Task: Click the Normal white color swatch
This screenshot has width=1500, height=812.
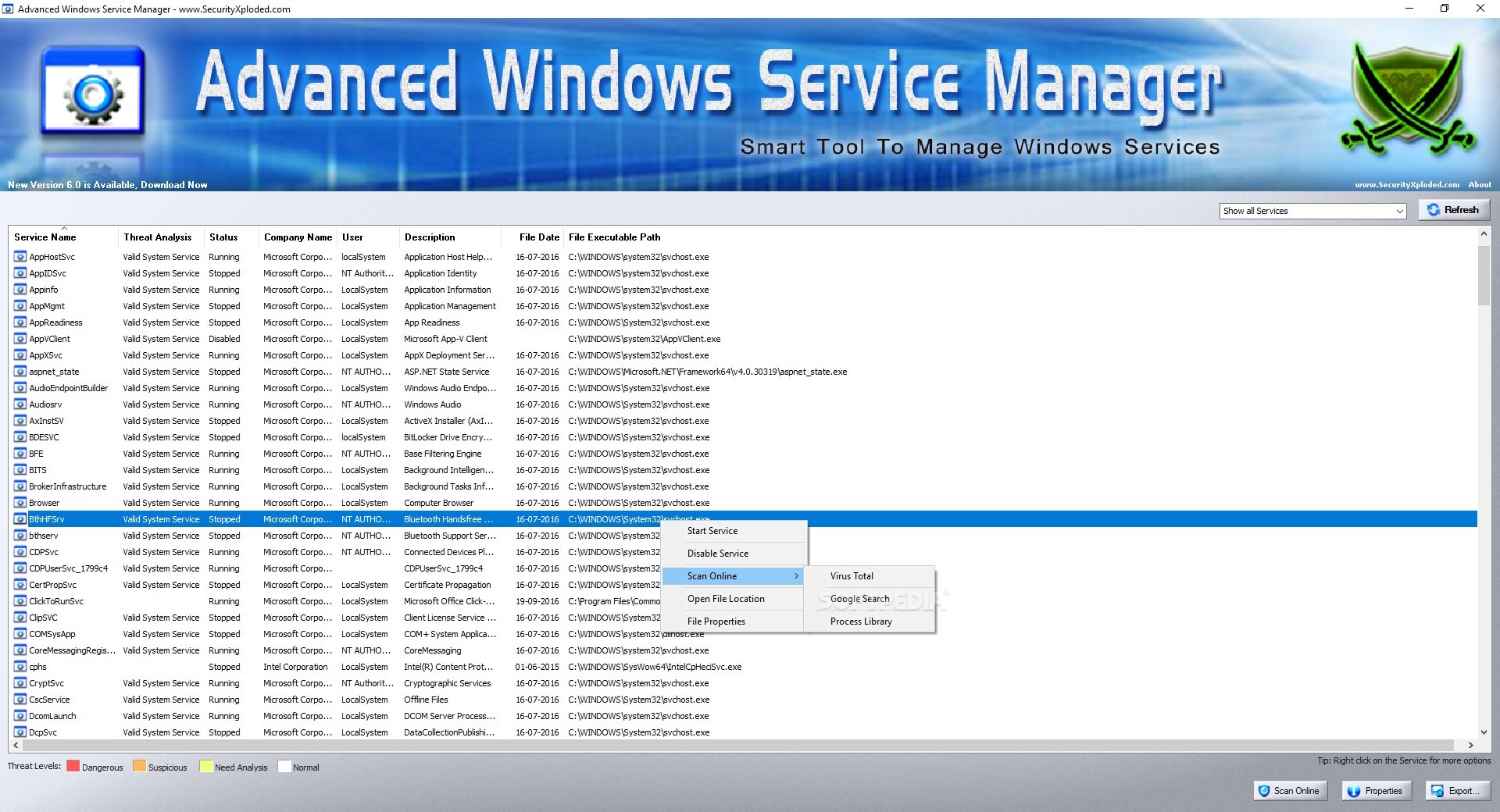Action: [284, 766]
